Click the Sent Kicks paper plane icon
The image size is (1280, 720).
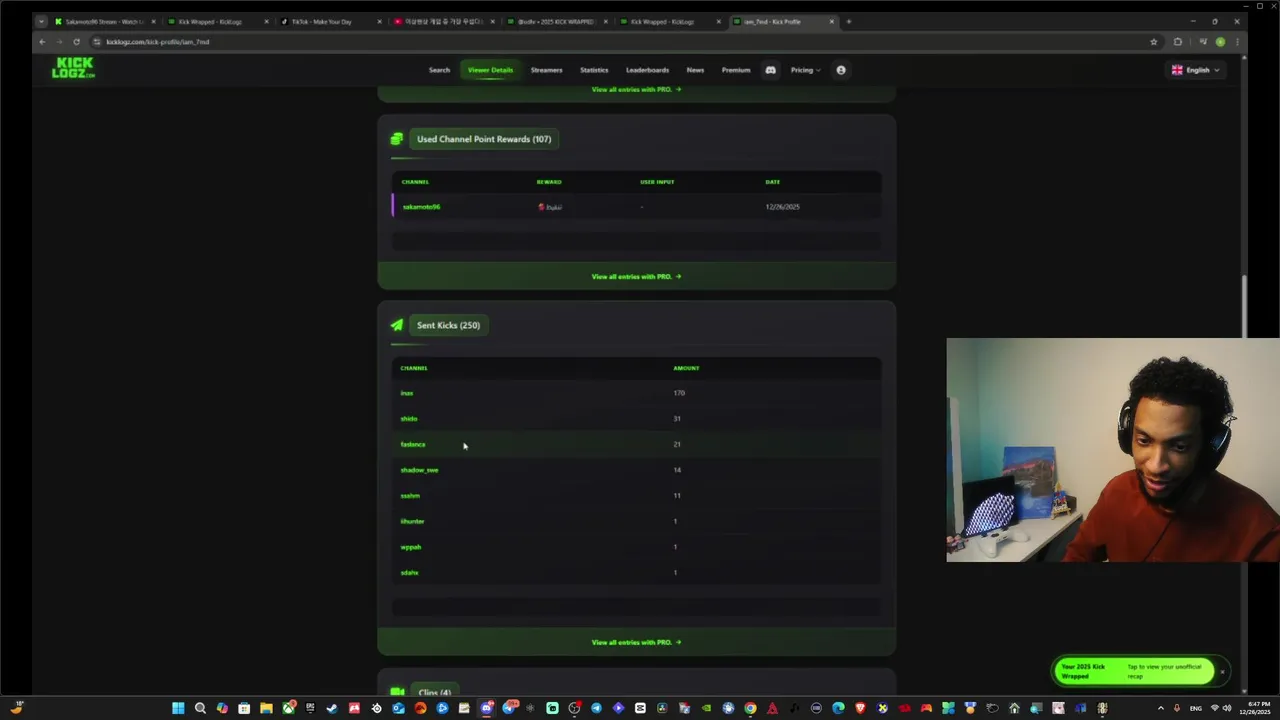point(397,325)
